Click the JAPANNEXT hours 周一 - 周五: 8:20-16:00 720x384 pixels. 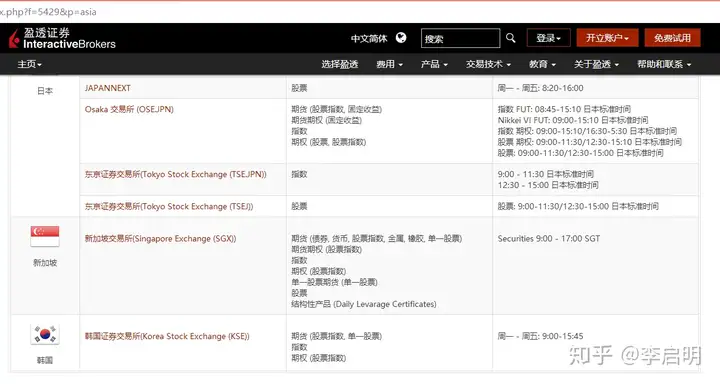pyautogui.click(x=540, y=88)
